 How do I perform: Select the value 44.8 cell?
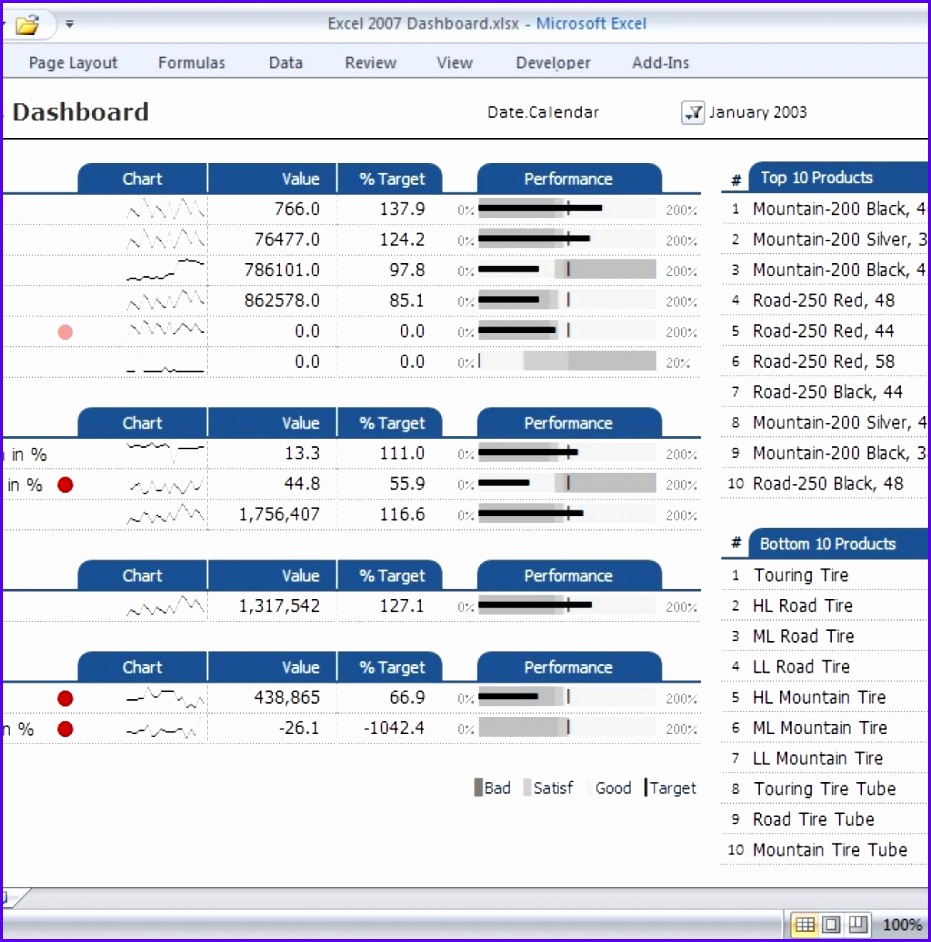coord(273,484)
